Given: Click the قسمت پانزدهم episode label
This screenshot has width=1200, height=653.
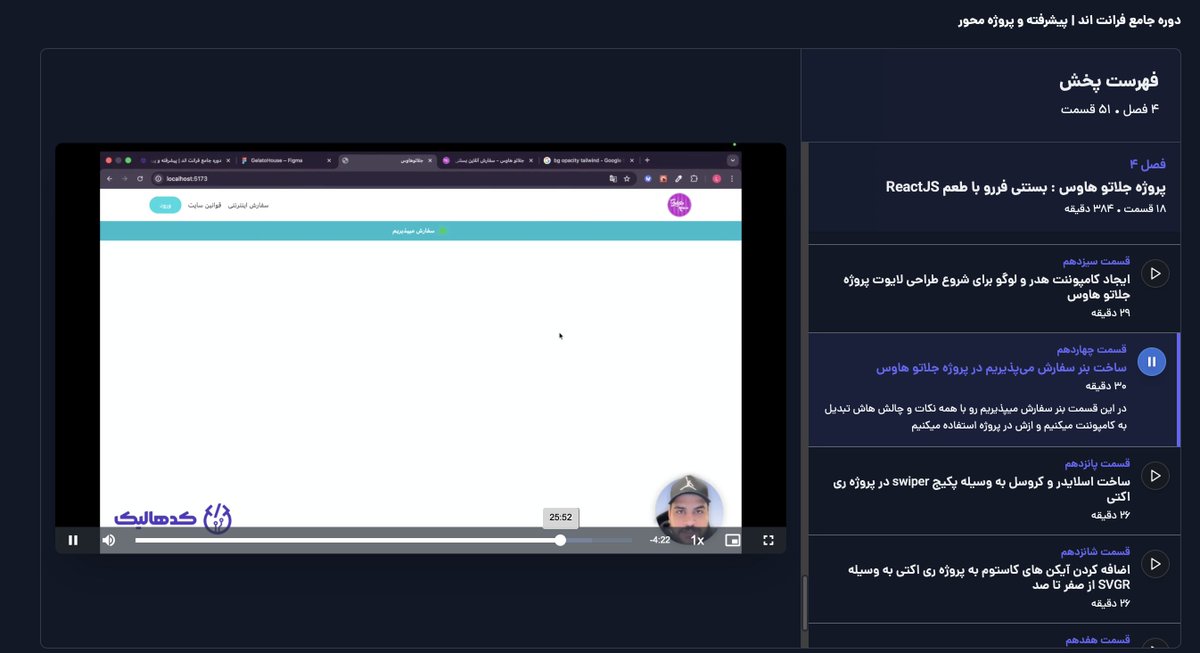Looking at the screenshot, I should [x=1097, y=464].
